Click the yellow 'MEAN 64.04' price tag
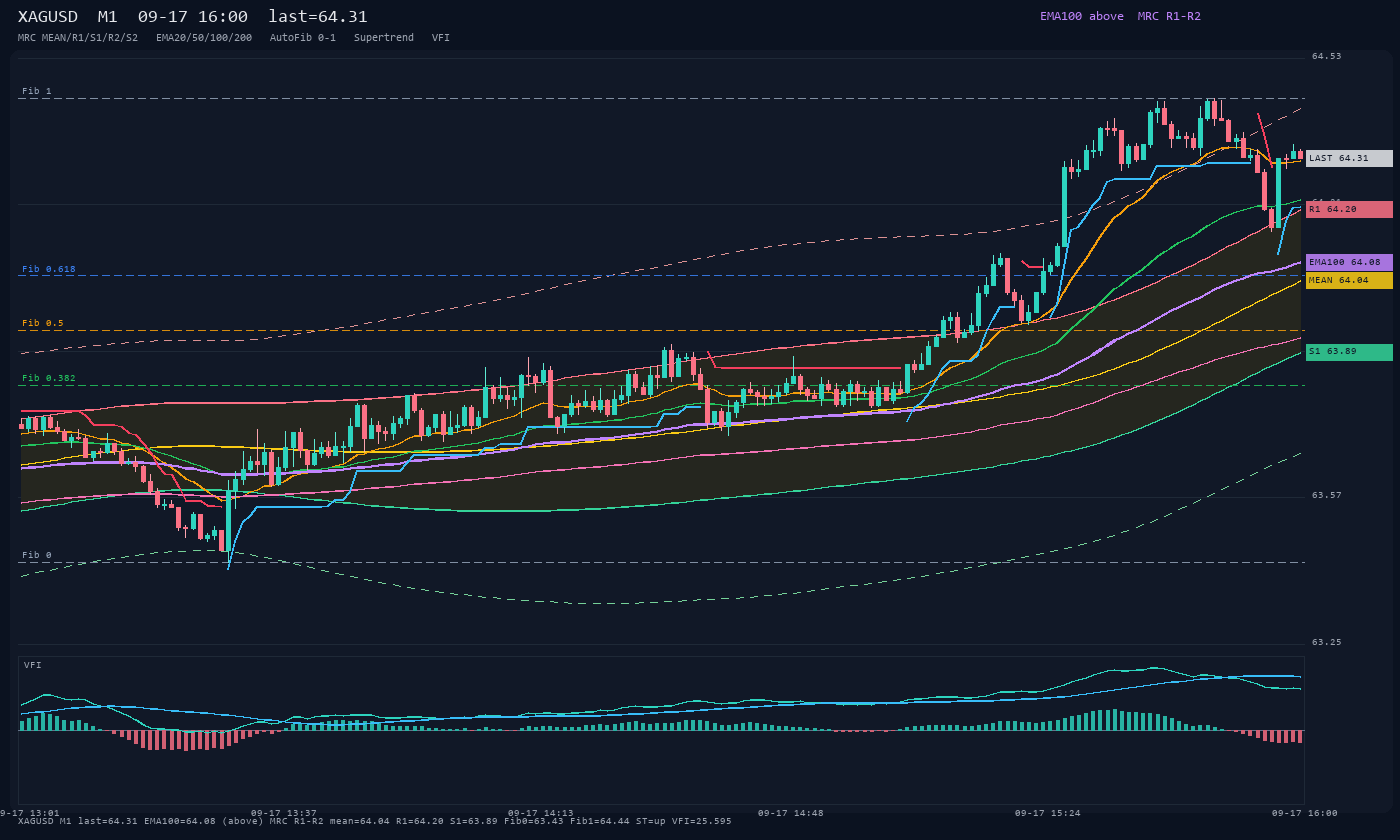Image resolution: width=1400 pixels, height=840 pixels. [x=1349, y=280]
